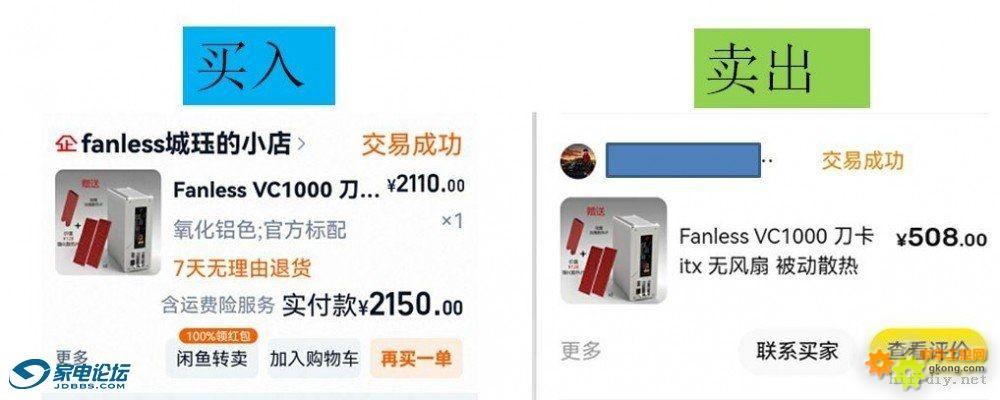
Task: Open 更多 options in the sold order
Action: (x=581, y=350)
